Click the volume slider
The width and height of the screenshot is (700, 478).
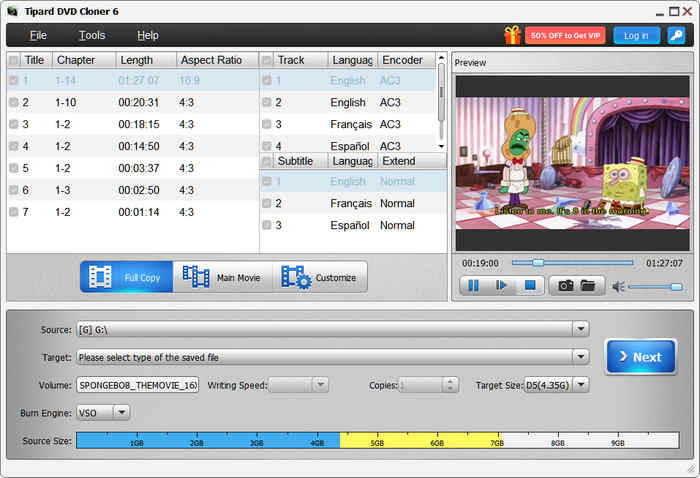coord(655,287)
